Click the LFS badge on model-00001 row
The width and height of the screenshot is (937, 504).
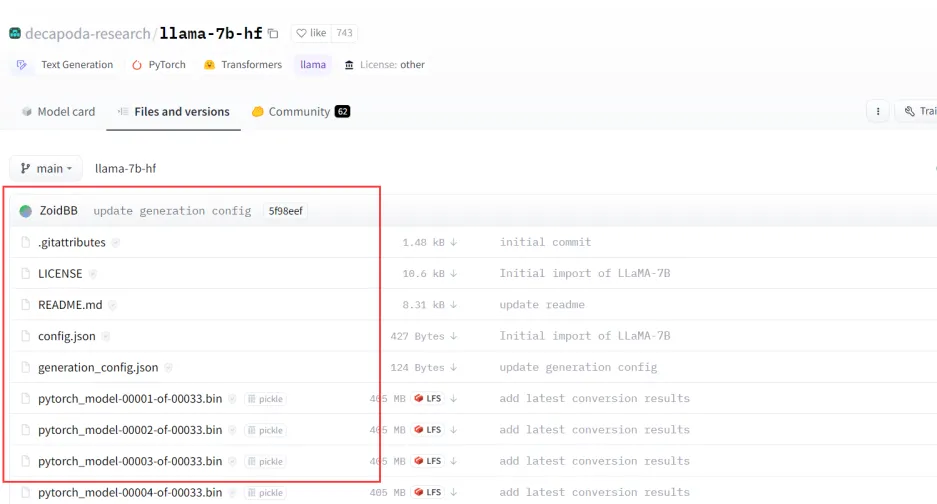427,398
